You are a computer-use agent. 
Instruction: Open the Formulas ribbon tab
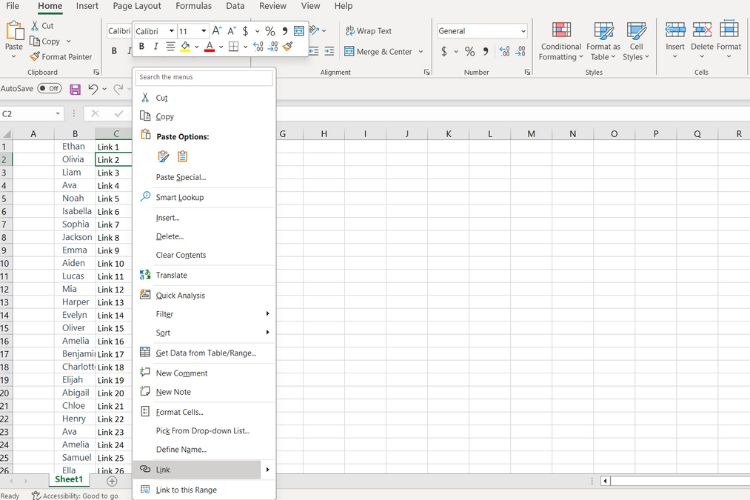pos(193,6)
